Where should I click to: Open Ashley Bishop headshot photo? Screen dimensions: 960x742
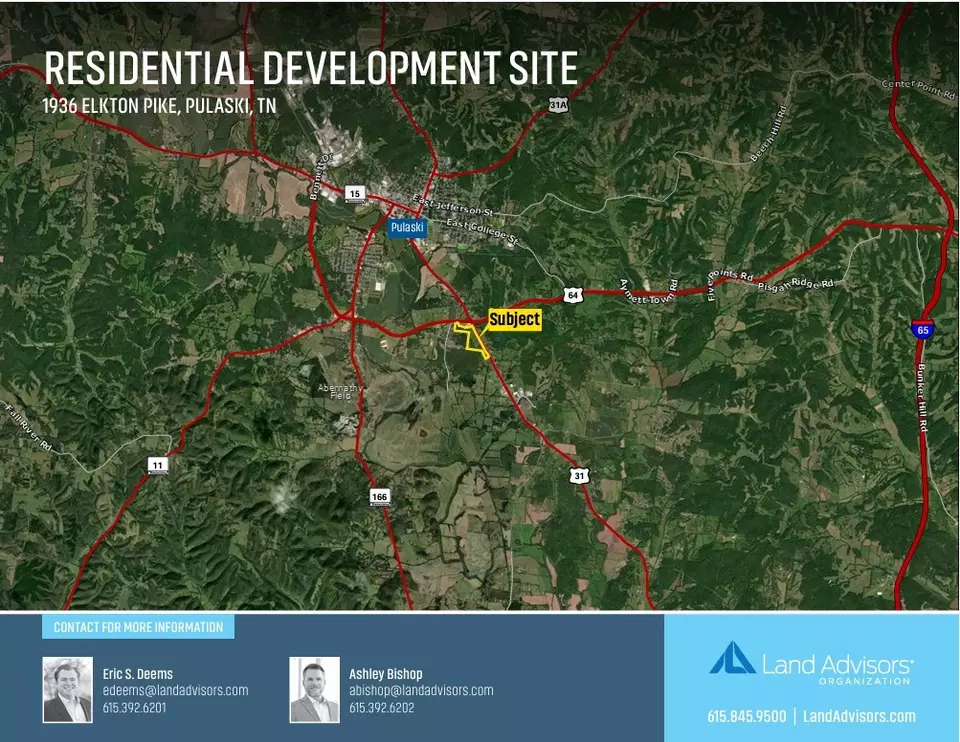coord(314,689)
